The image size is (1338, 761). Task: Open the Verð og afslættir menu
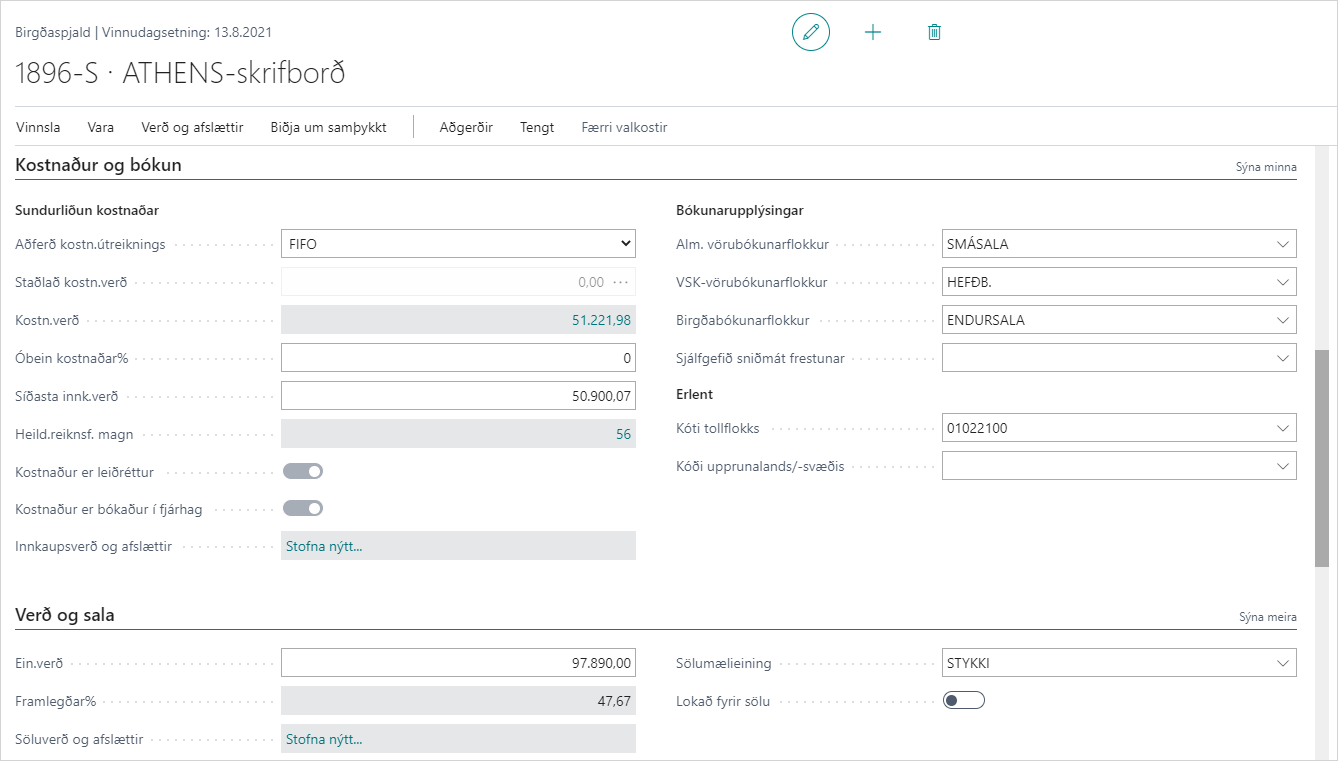(192, 127)
